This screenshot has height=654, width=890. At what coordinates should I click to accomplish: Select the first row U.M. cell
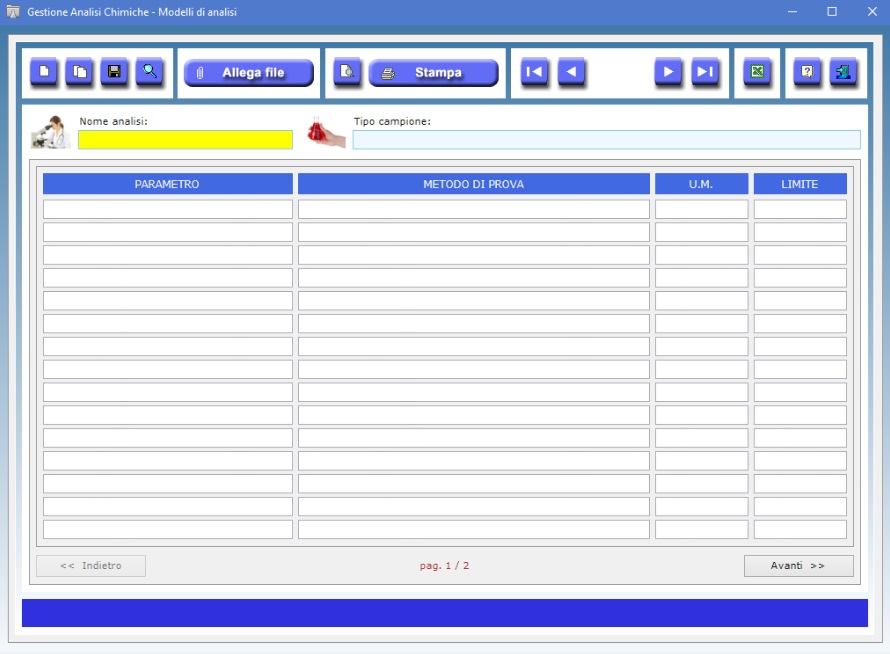(702, 209)
